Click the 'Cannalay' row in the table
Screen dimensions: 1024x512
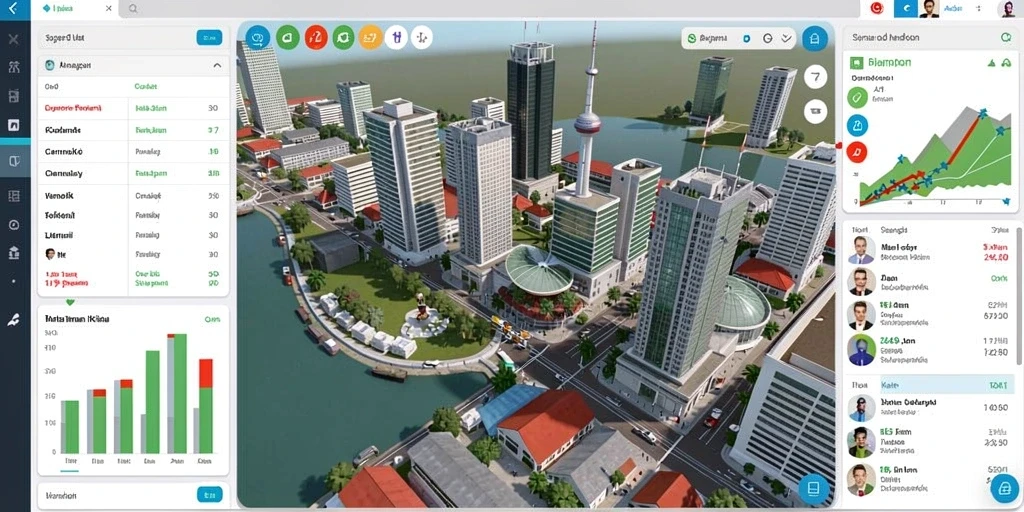[x=134, y=174]
